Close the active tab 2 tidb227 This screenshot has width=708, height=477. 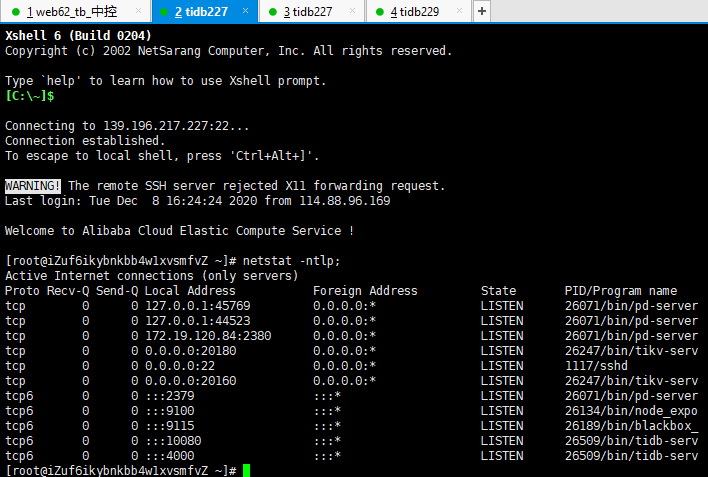tap(244, 12)
